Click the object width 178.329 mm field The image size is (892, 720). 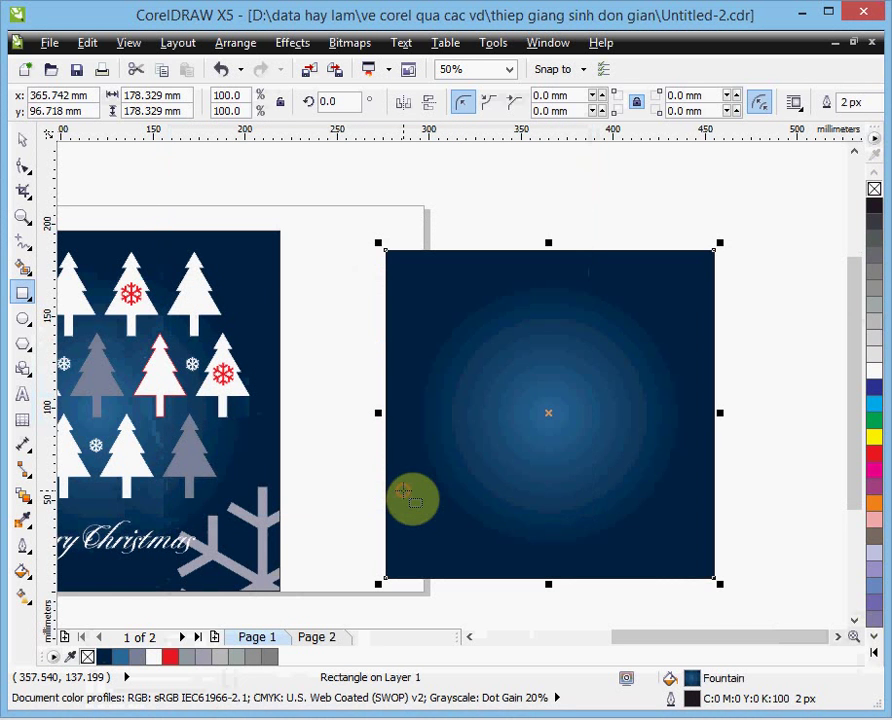[x=158, y=95]
